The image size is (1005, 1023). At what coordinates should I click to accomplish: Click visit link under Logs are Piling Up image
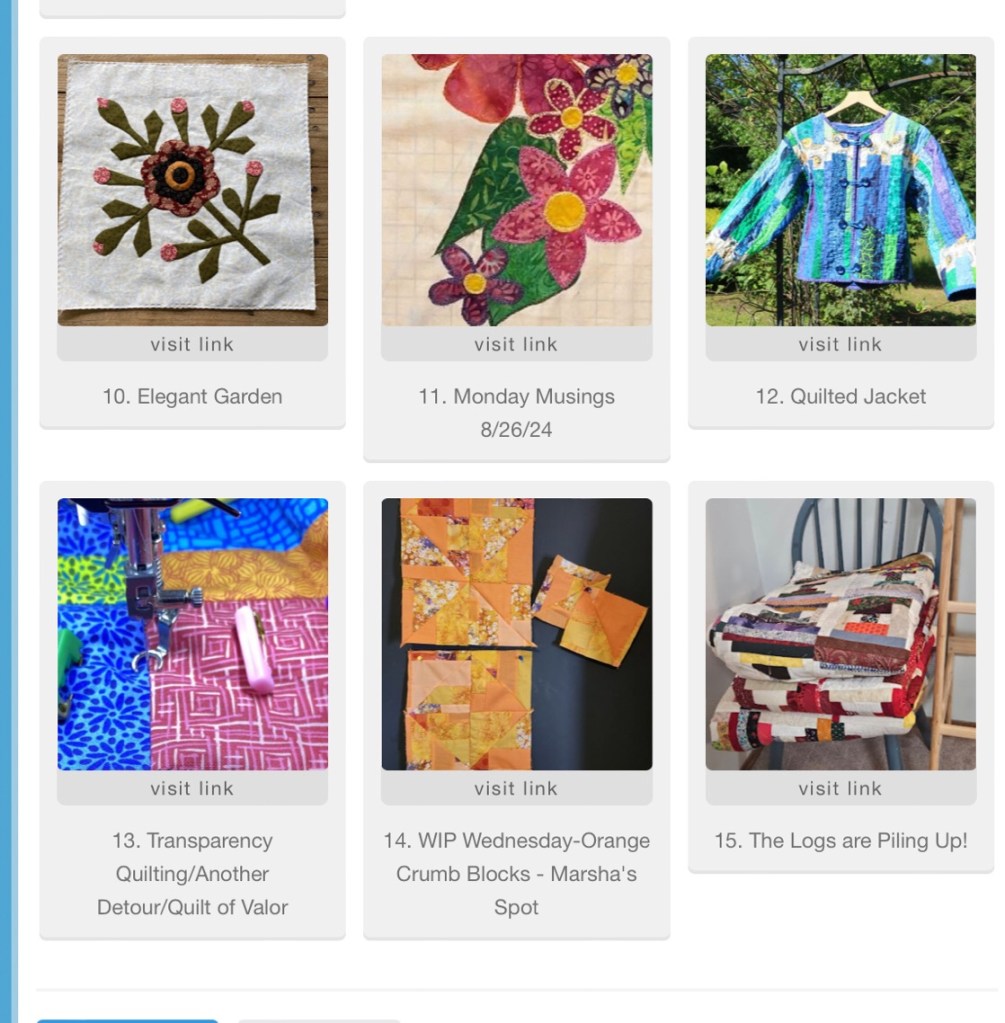[x=841, y=788]
